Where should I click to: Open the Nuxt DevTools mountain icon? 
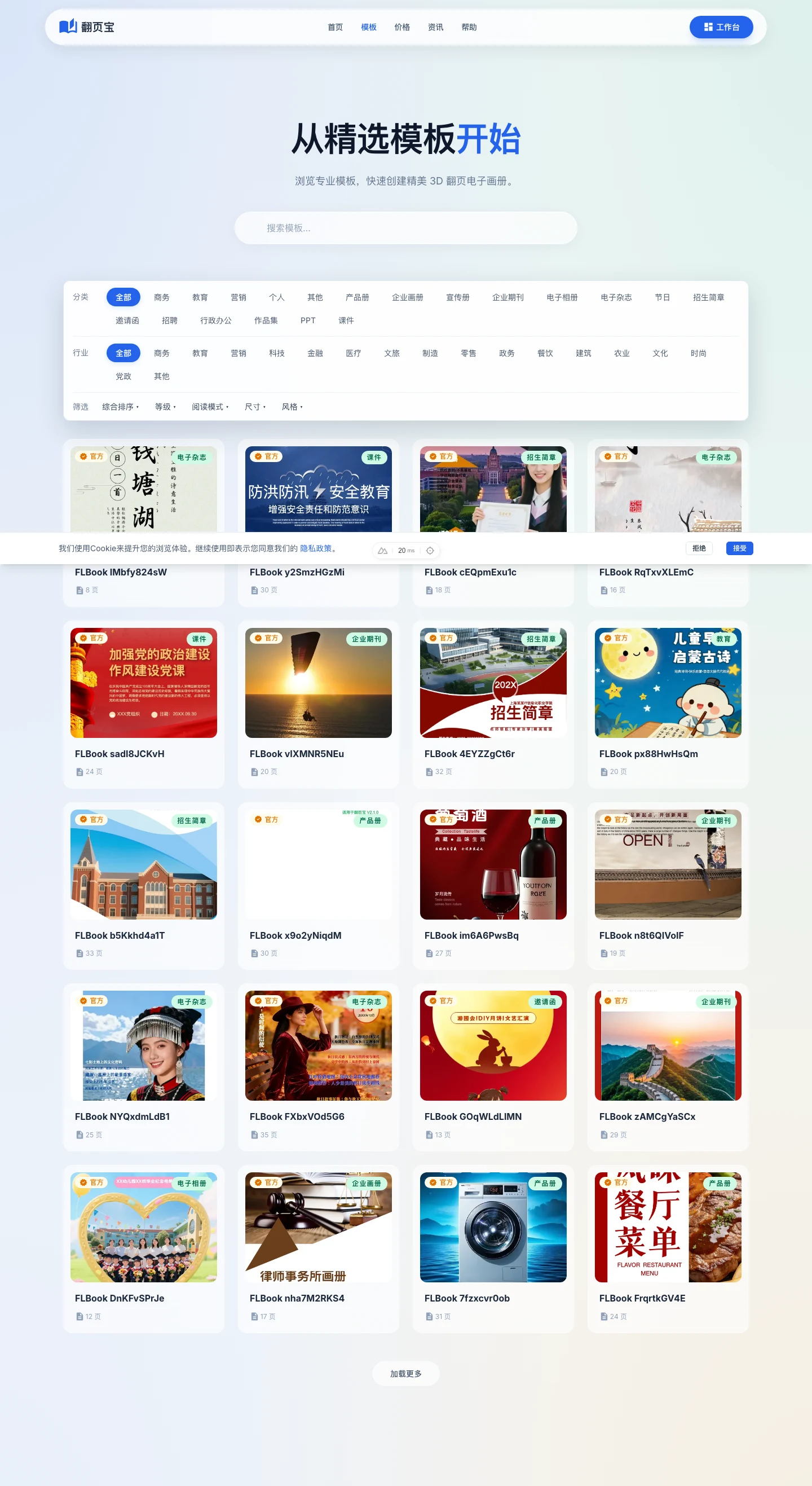pyautogui.click(x=382, y=550)
